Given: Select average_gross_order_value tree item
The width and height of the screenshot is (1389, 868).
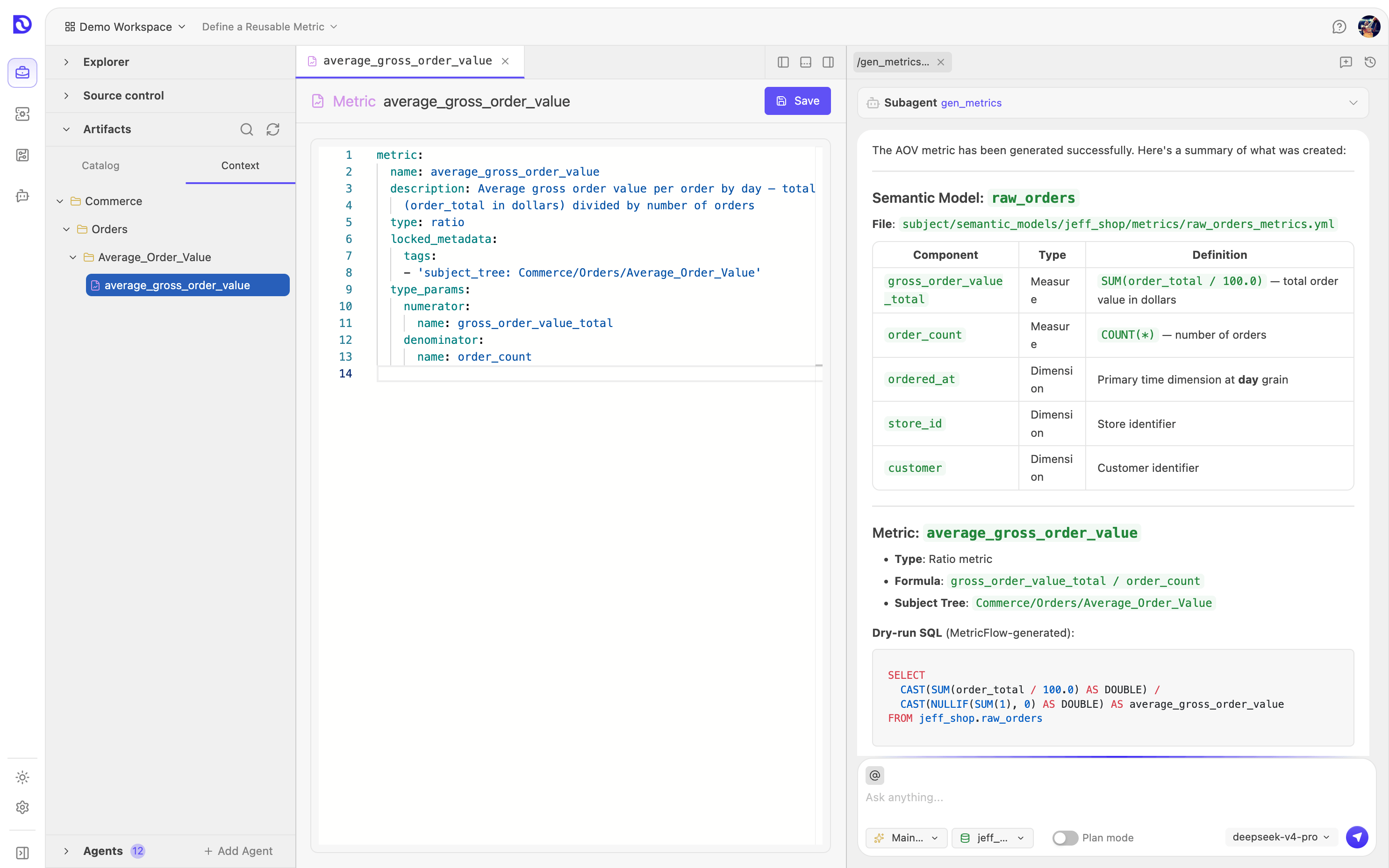Looking at the screenshot, I should (188, 285).
